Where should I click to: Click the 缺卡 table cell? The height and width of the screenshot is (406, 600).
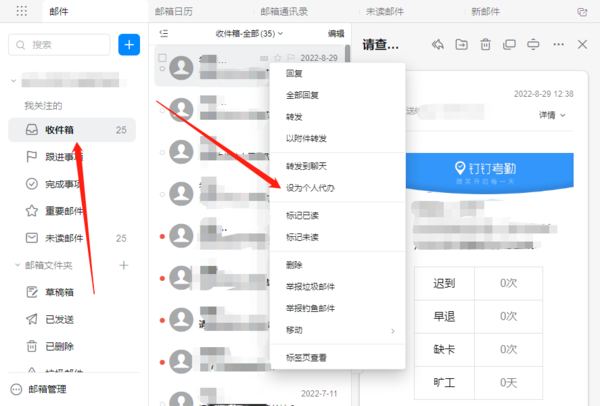pos(444,349)
